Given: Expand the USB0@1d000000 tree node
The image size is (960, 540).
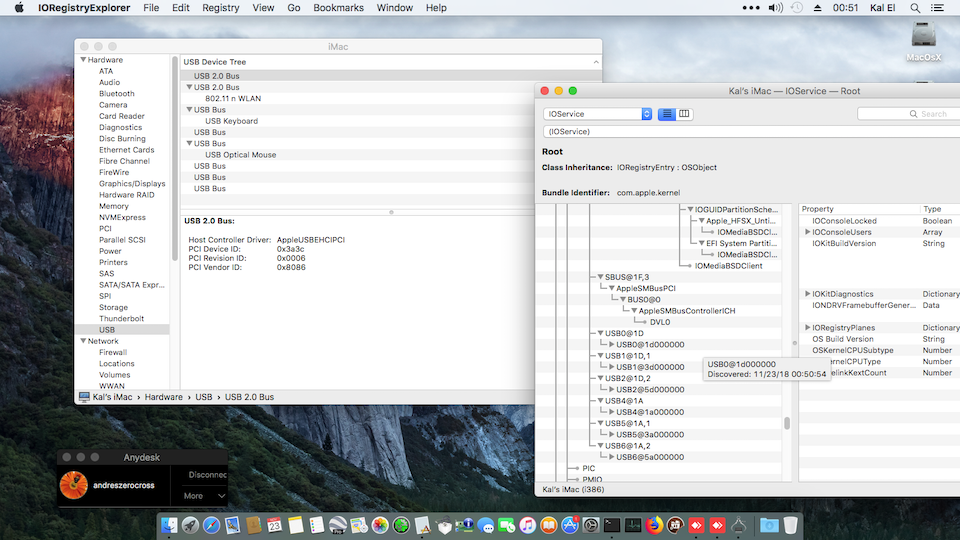Looking at the screenshot, I should [x=611, y=344].
